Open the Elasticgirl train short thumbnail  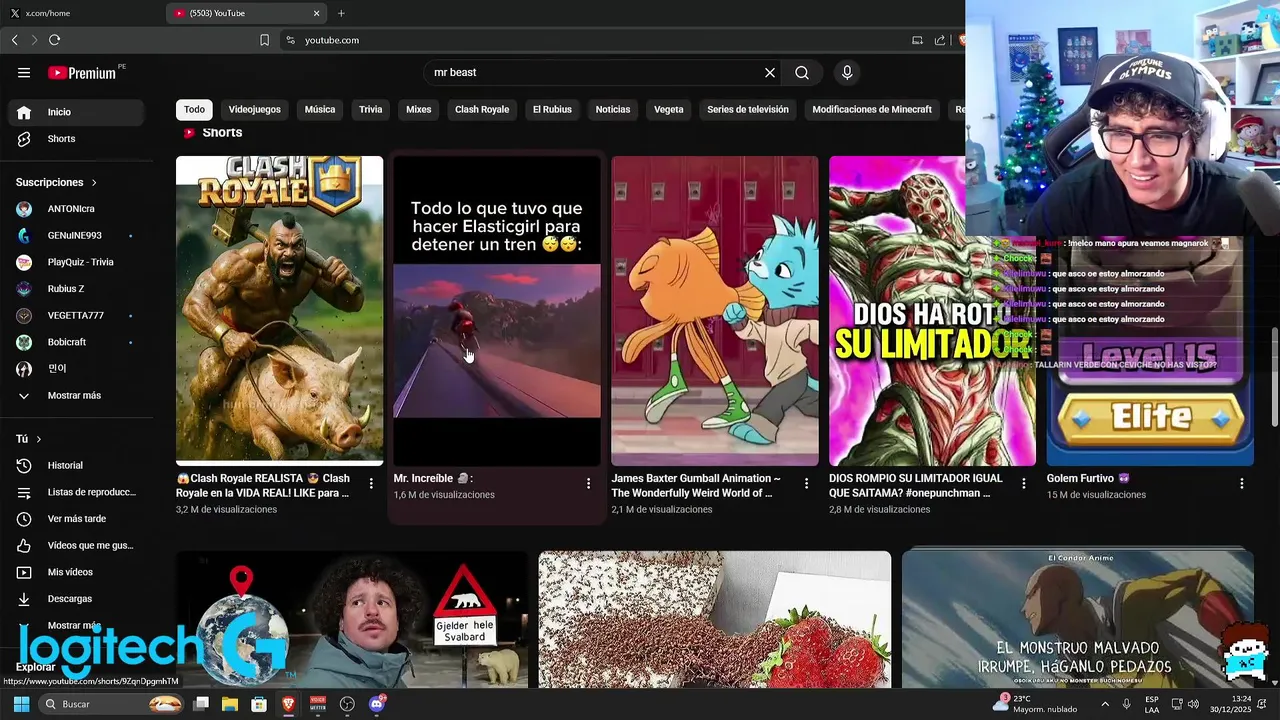click(497, 310)
